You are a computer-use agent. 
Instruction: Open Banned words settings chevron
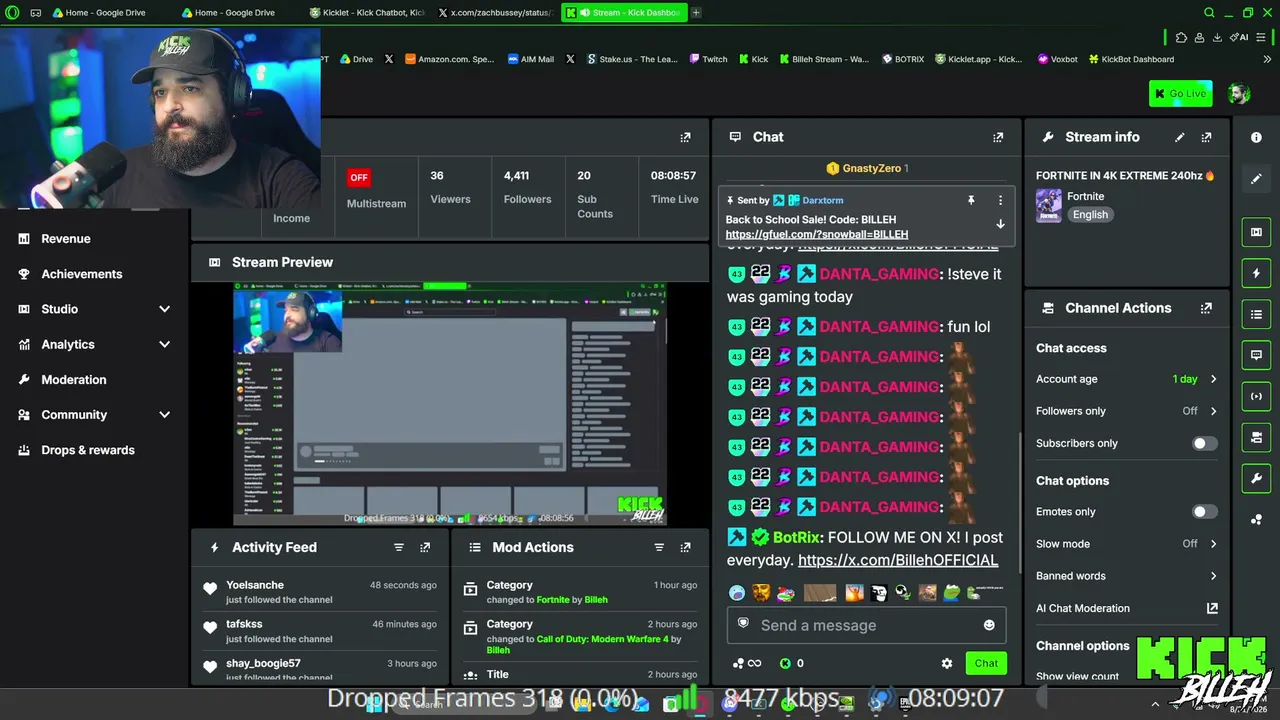[x=1213, y=576]
